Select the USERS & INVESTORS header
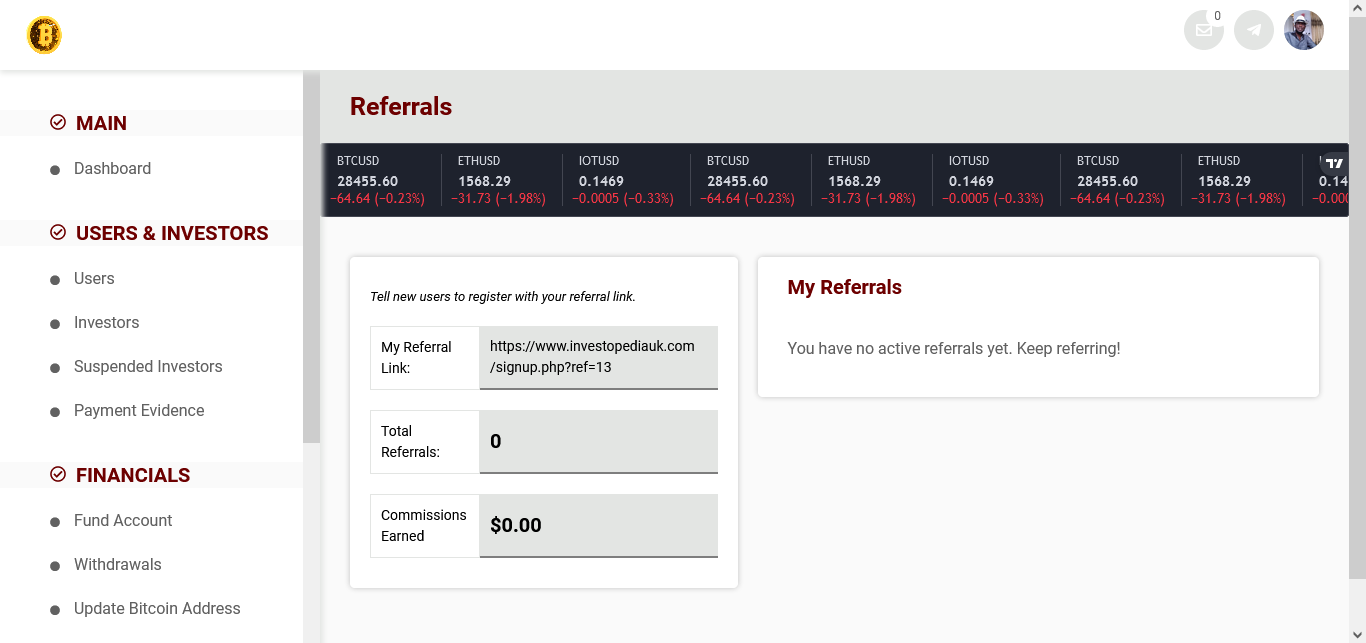 [x=172, y=233]
